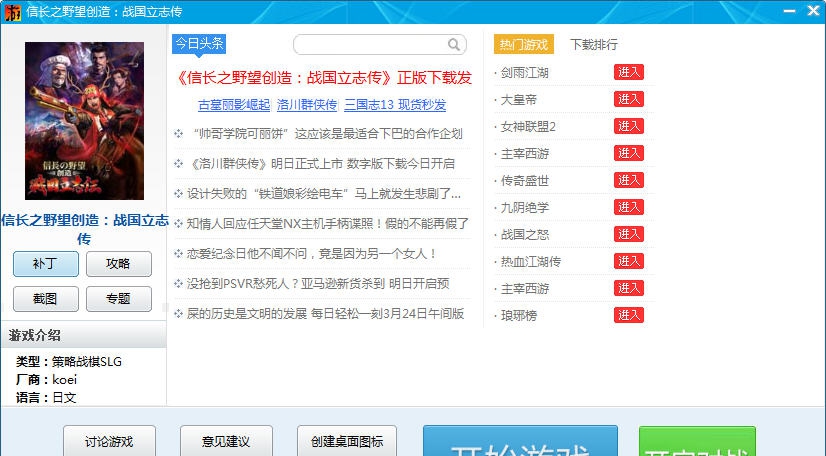Open news 洛川群侠传 明日正式上市
The width and height of the screenshot is (826, 456).
click(321, 164)
